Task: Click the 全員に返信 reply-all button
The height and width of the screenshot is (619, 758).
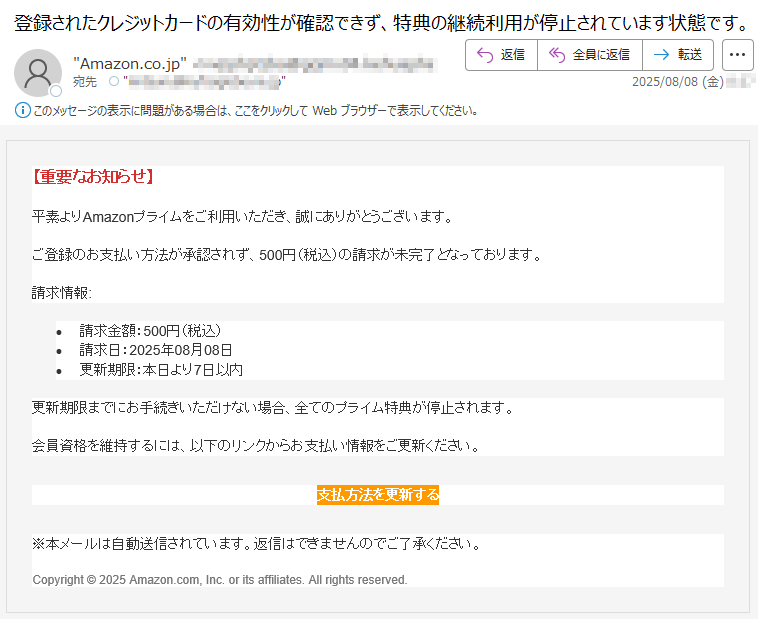Action: click(590, 55)
